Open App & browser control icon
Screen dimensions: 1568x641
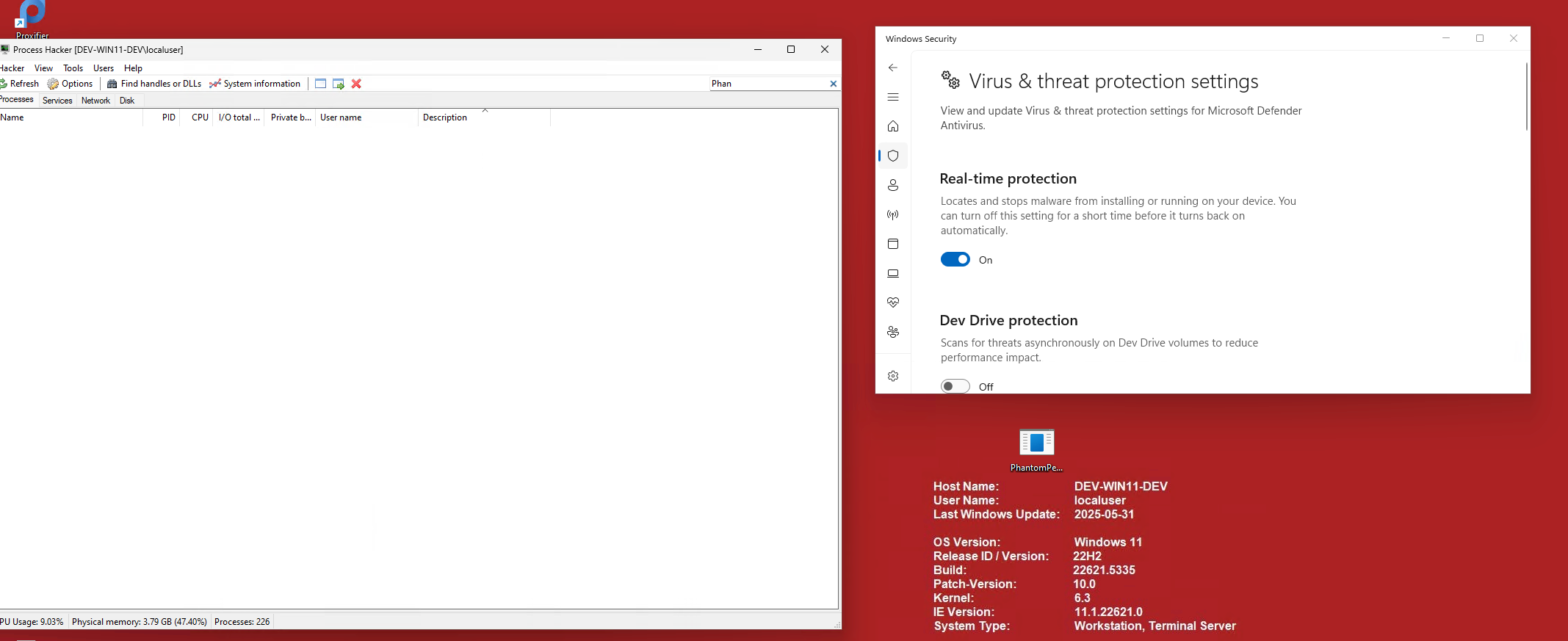pyautogui.click(x=893, y=244)
